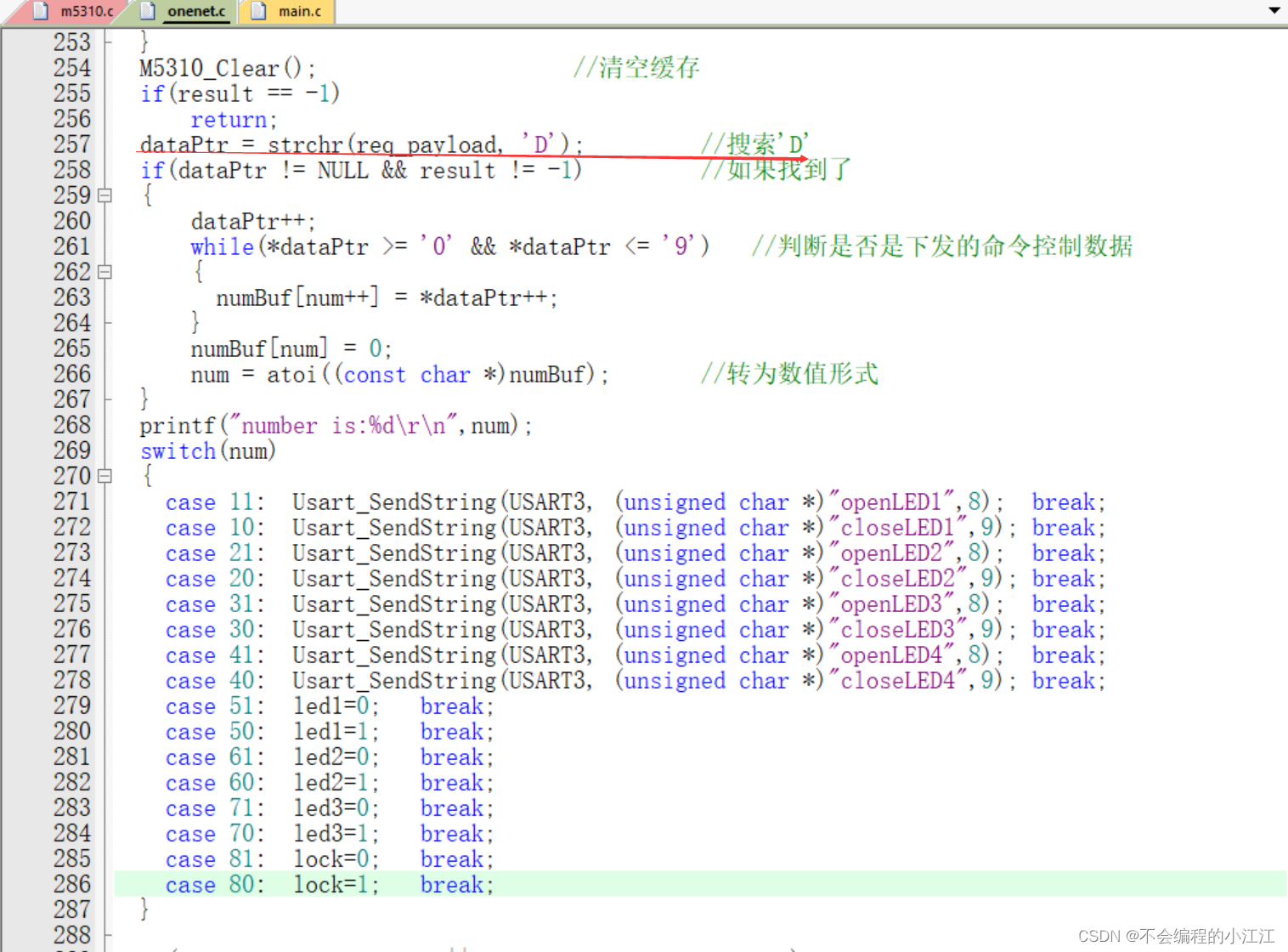Click the printf statement on line 268
1288x952 pixels.
click(x=336, y=425)
